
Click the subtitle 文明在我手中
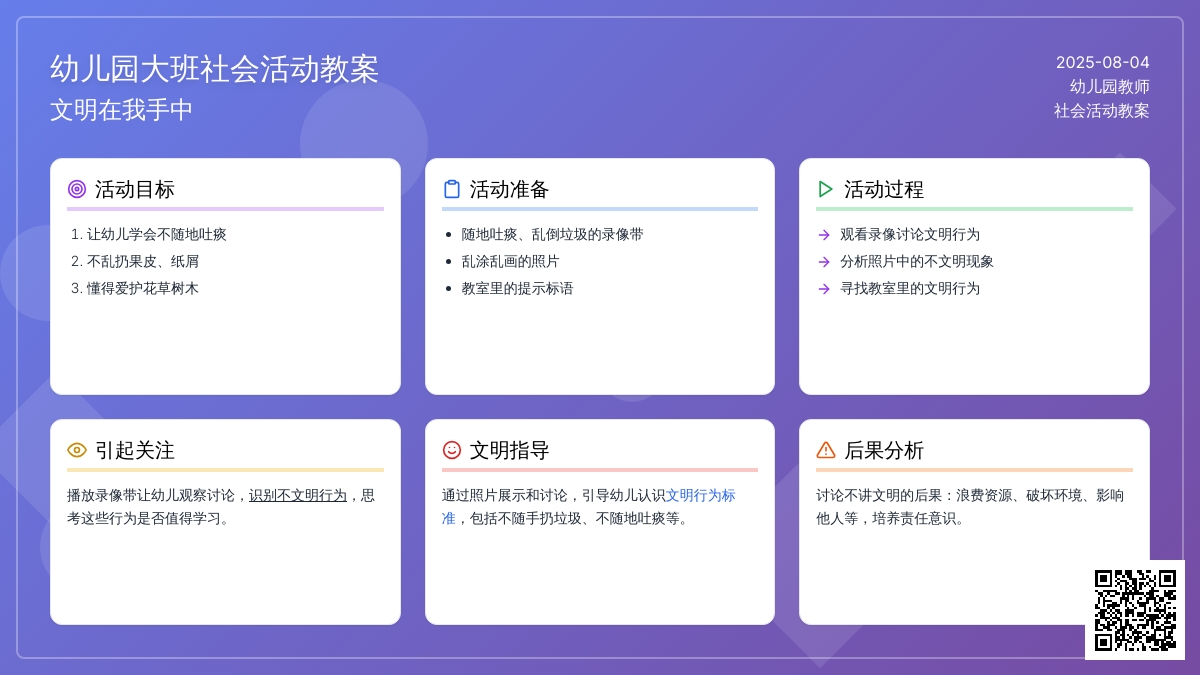point(122,110)
